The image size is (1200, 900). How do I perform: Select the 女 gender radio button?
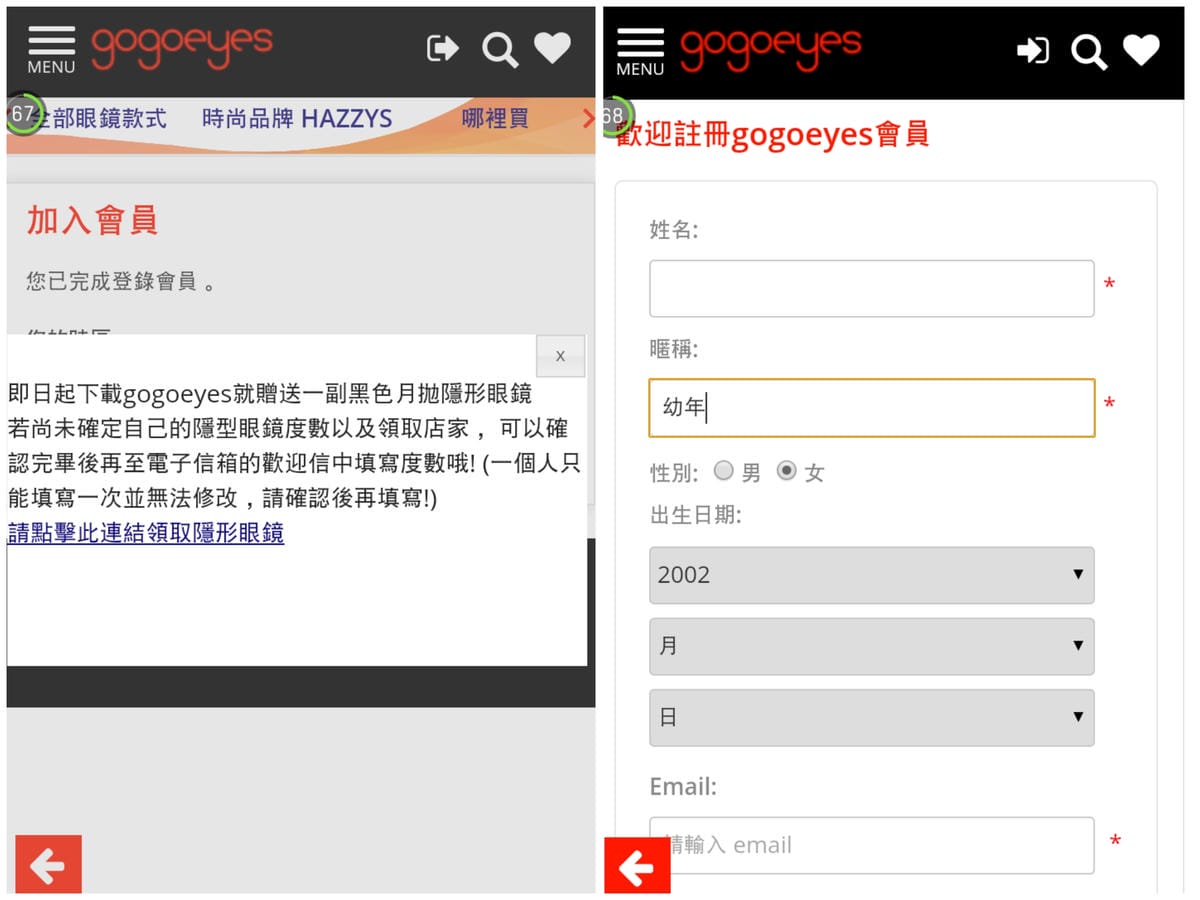click(x=787, y=471)
